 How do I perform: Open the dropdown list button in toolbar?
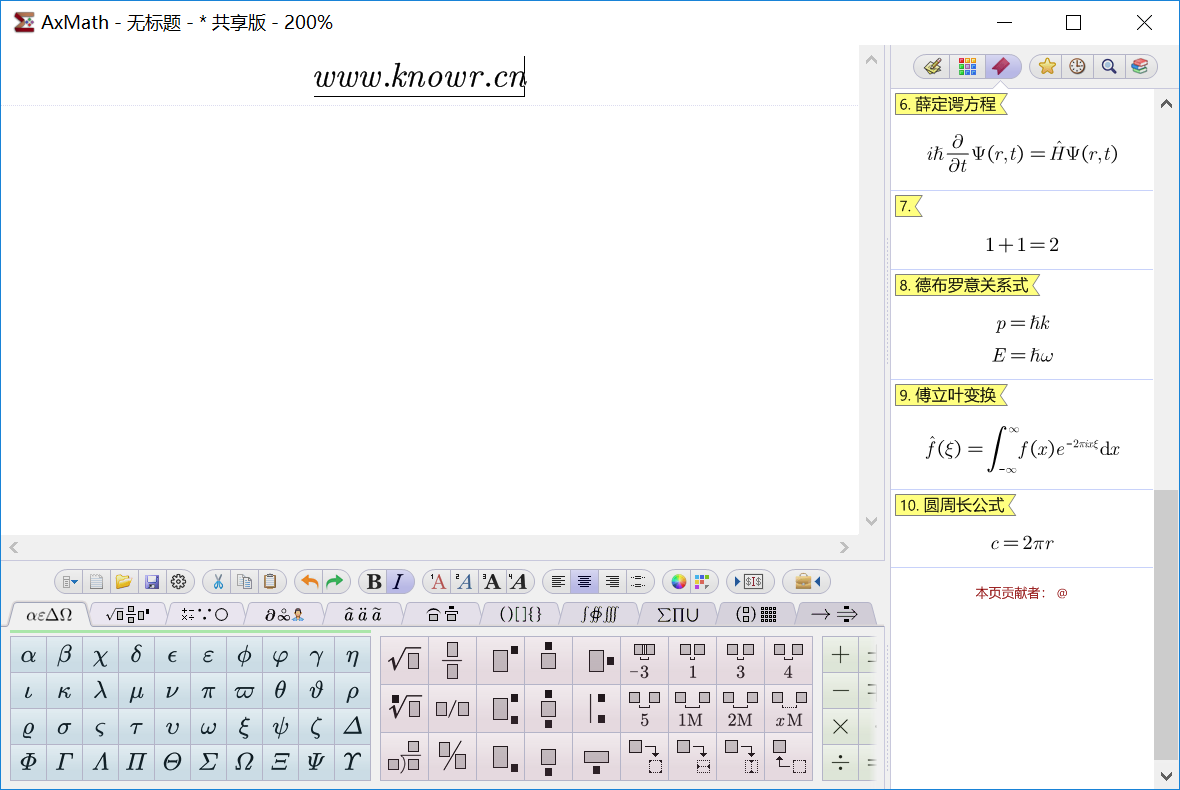[x=70, y=582]
